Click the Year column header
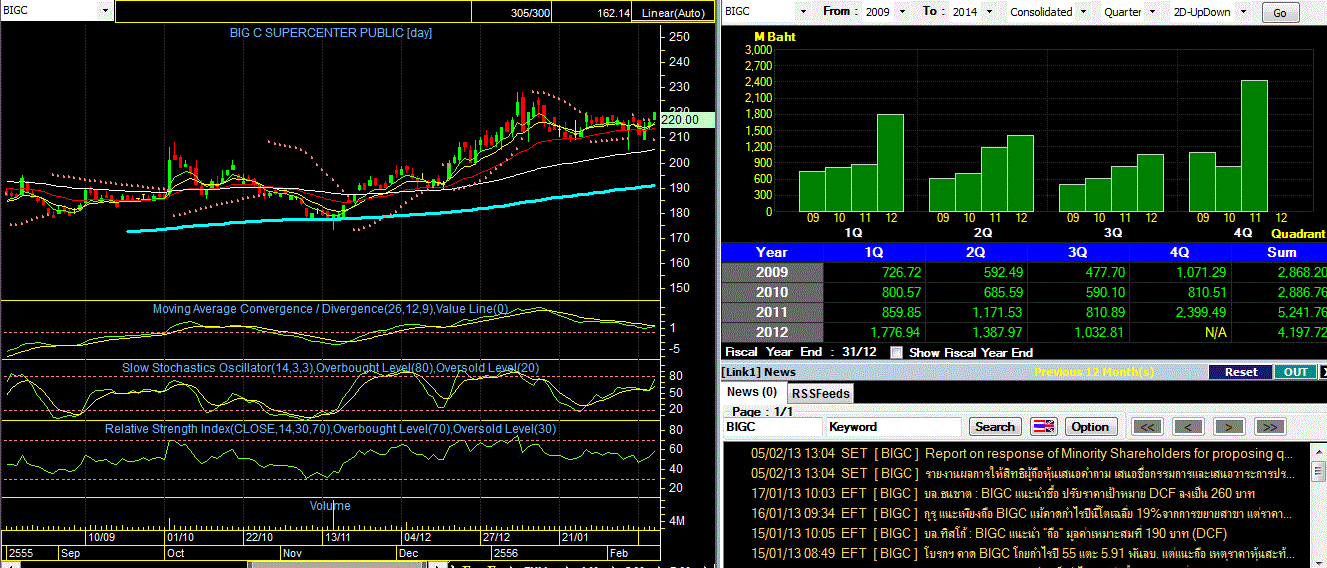This screenshot has width=1327, height=568. 772,252
